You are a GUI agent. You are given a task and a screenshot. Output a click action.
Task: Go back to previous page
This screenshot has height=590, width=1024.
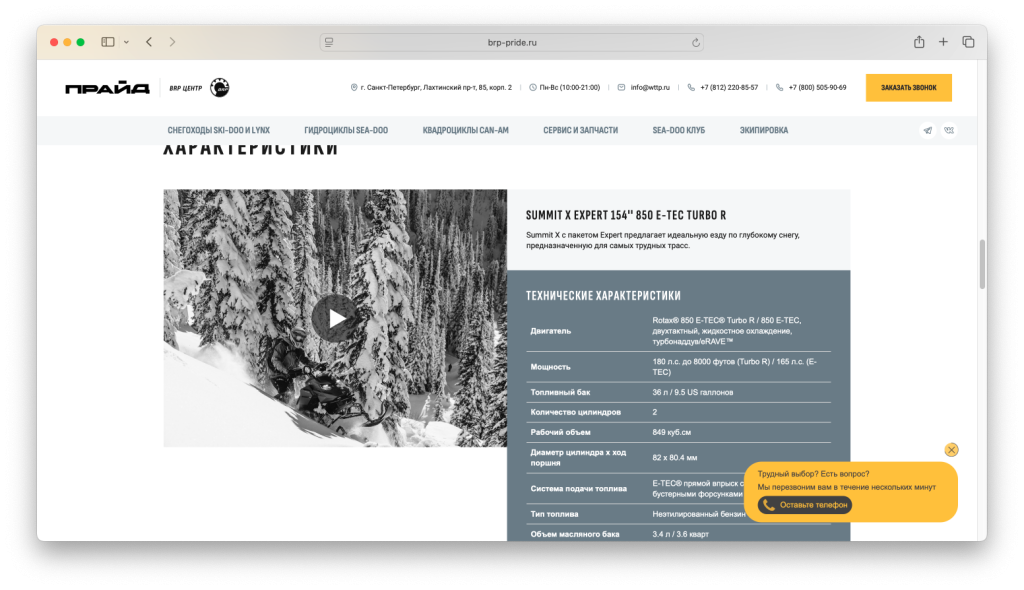coord(149,42)
